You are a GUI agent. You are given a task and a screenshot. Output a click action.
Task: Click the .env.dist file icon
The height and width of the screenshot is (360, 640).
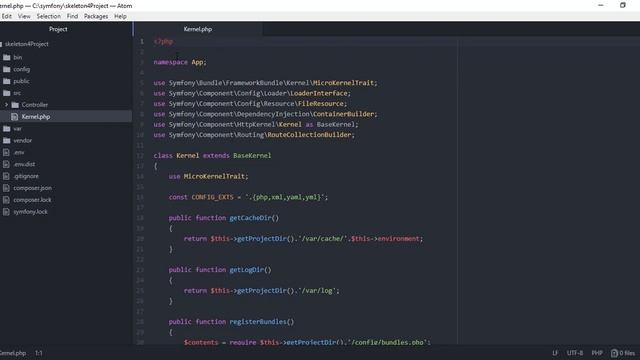[x=6, y=164]
